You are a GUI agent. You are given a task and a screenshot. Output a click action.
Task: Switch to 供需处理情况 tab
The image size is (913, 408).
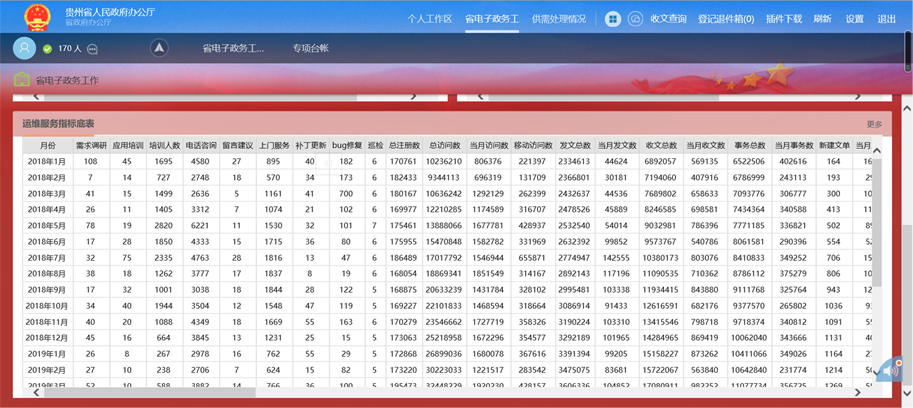tap(559, 19)
